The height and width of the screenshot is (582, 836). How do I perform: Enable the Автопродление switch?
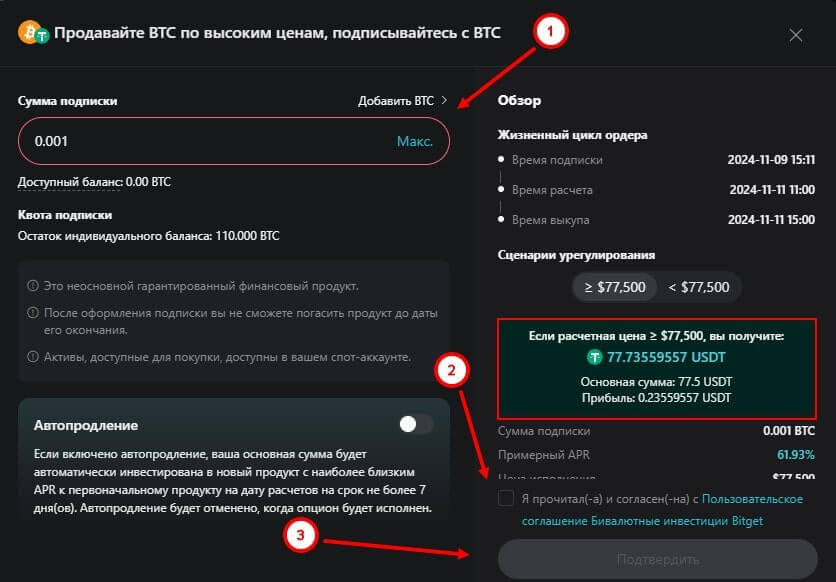tap(415, 424)
